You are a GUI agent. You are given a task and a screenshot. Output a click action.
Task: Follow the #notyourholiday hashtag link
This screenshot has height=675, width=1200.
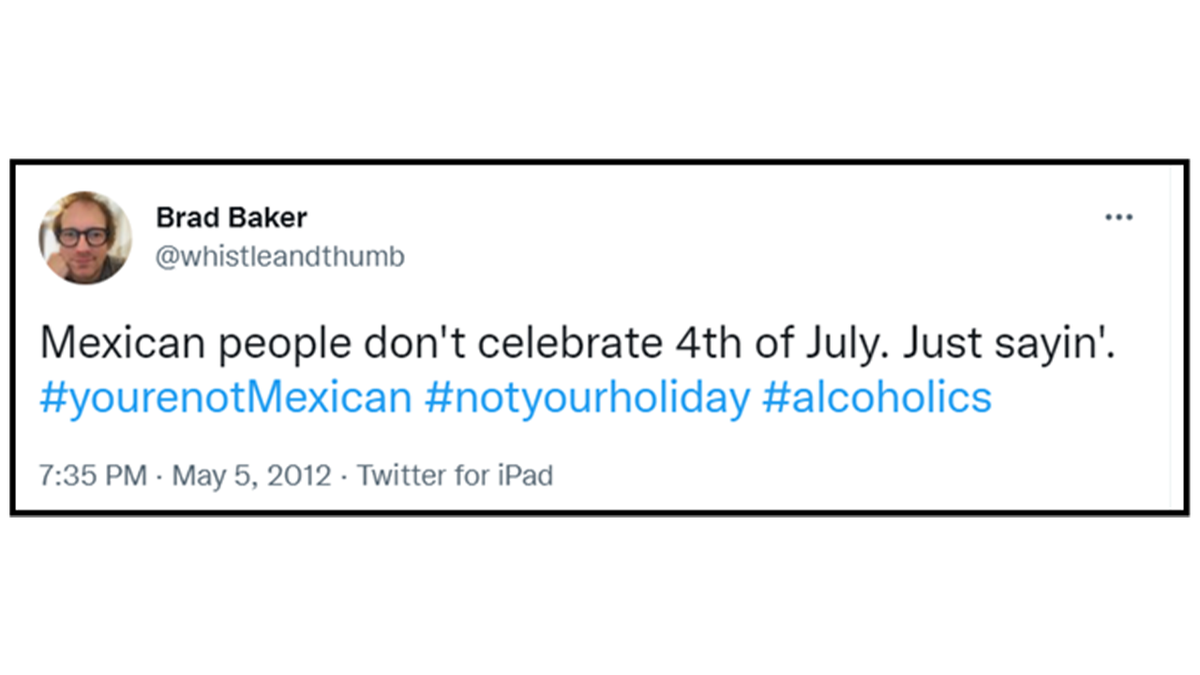pyautogui.click(x=587, y=398)
